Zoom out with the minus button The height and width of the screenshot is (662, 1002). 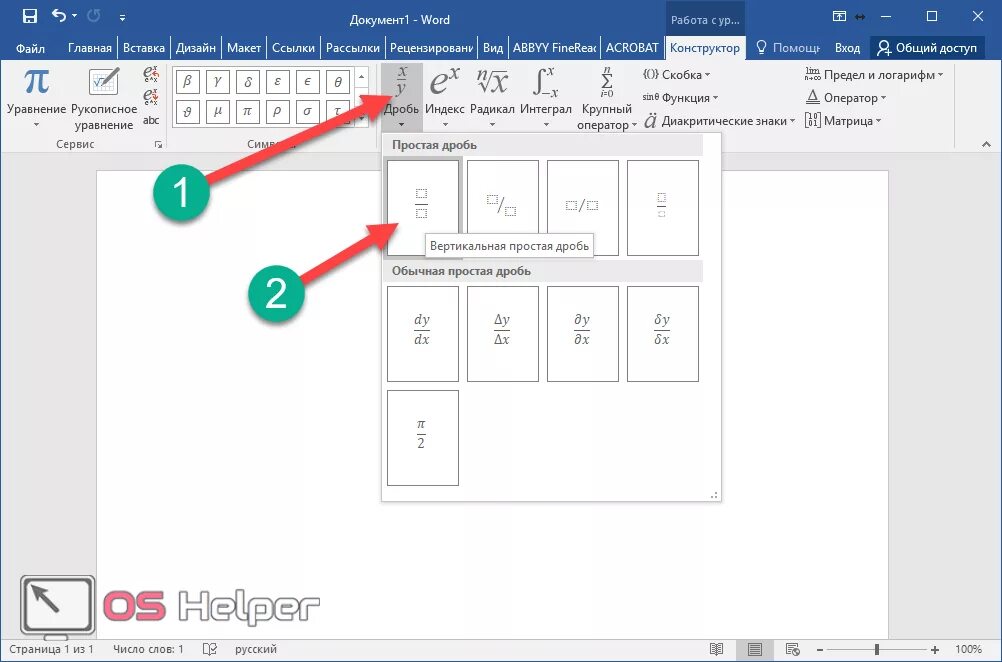pos(820,649)
